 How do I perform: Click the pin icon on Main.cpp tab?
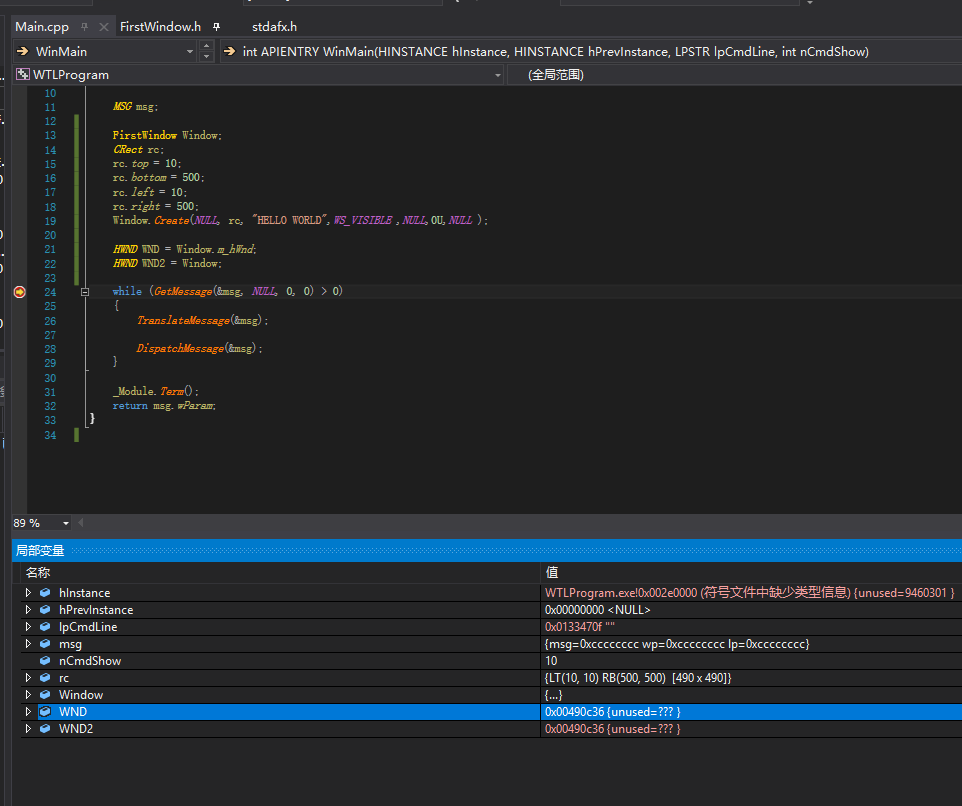click(84, 27)
